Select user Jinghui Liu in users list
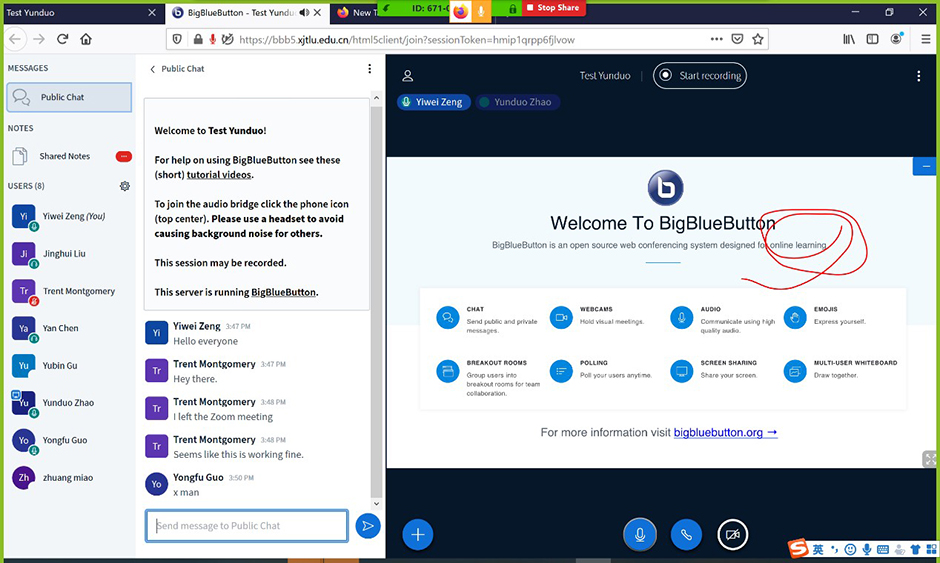The width and height of the screenshot is (940, 563). pyautogui.click(x=69, y=254)
